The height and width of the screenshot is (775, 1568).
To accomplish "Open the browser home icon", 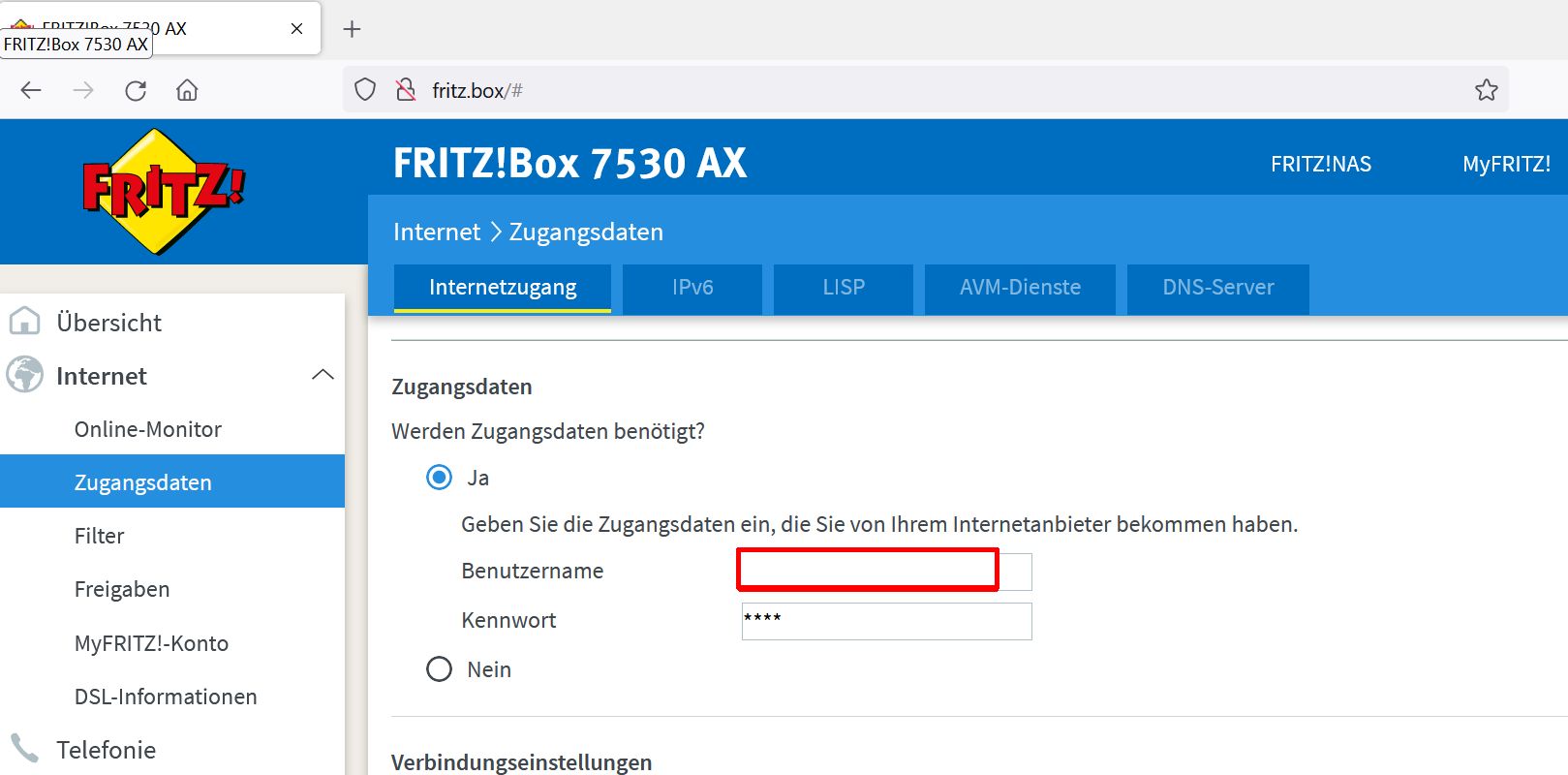I will click(187, 90).
